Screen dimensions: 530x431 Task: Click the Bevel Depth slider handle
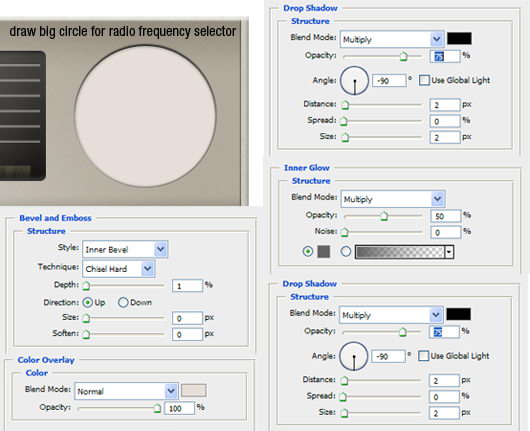(86, 286)
